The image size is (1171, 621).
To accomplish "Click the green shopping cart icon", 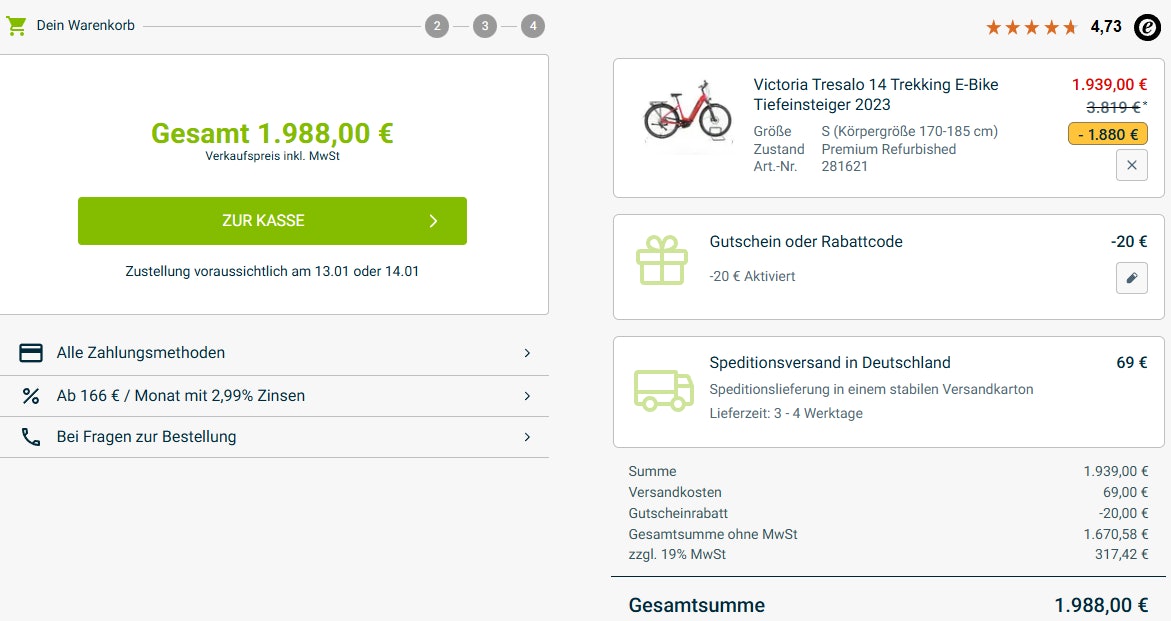I will coord(16,26).
